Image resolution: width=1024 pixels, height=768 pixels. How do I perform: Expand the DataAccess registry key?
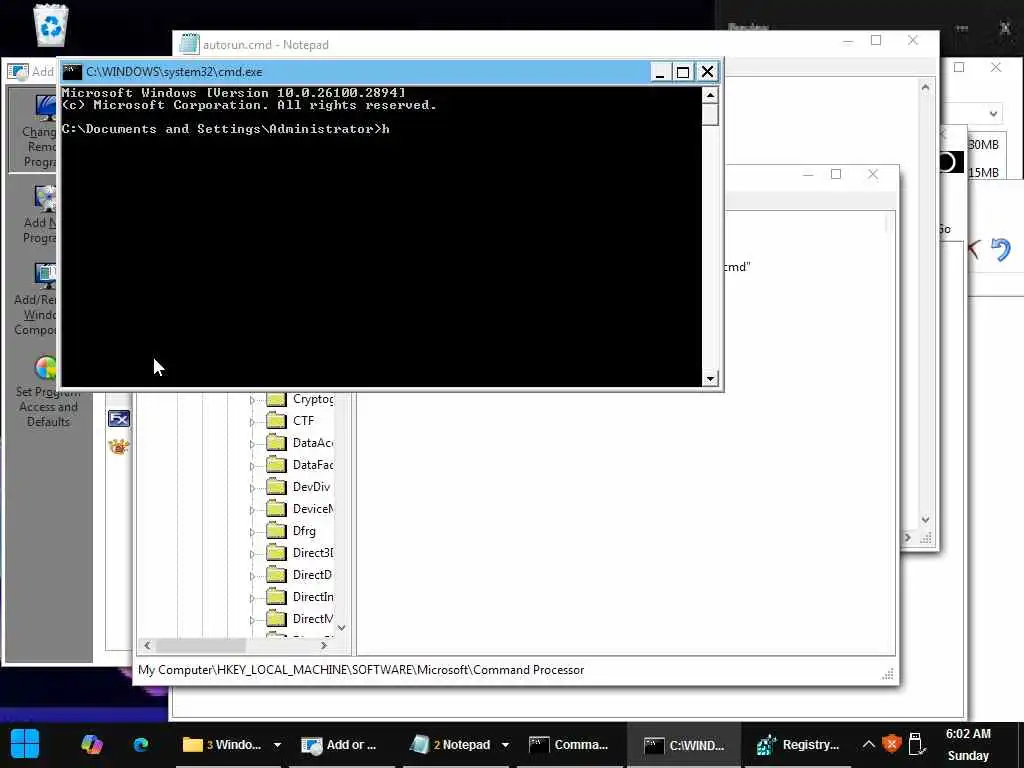(x=253, y=443)
